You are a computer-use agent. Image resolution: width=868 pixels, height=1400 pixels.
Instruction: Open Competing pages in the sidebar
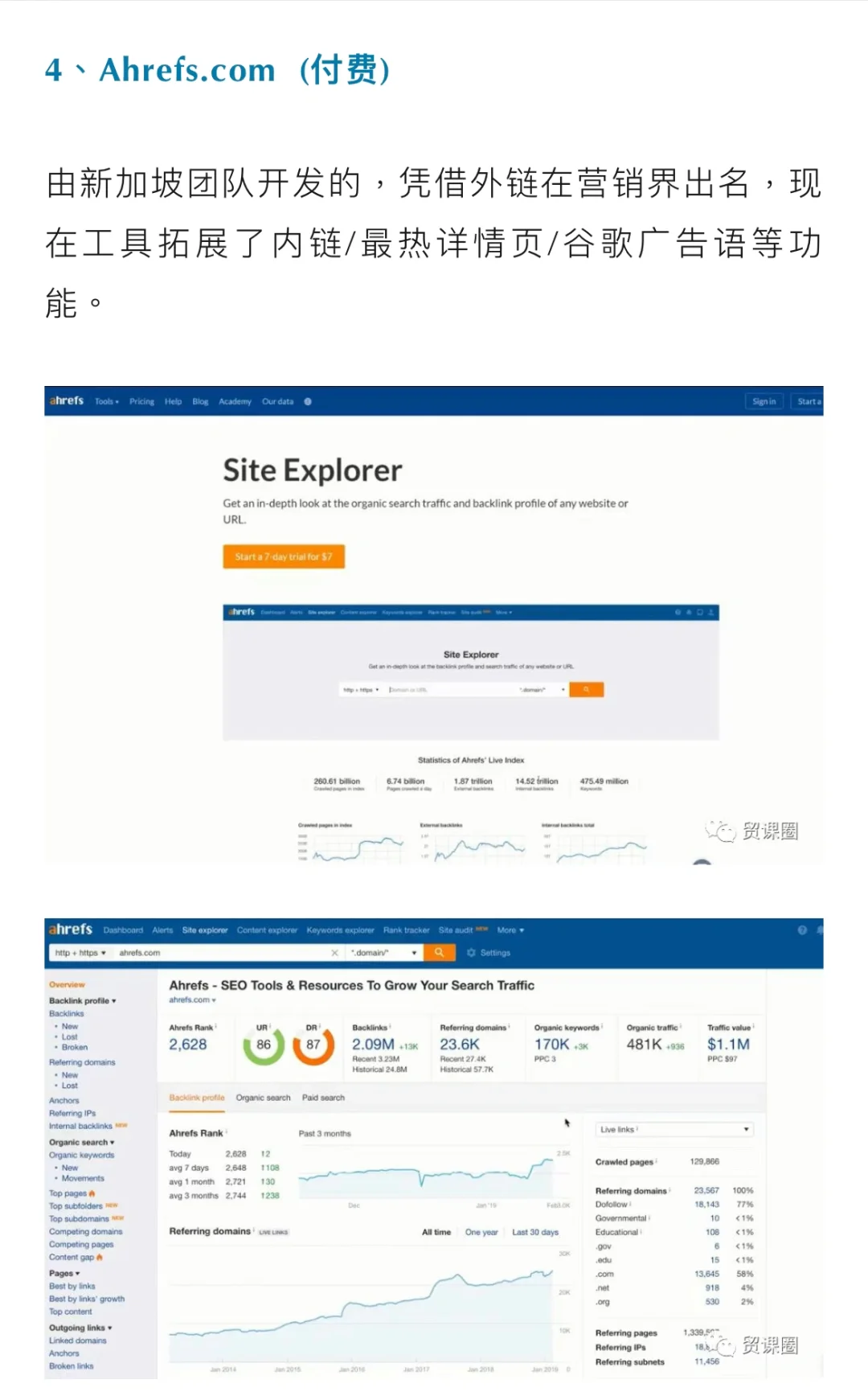81,1245
